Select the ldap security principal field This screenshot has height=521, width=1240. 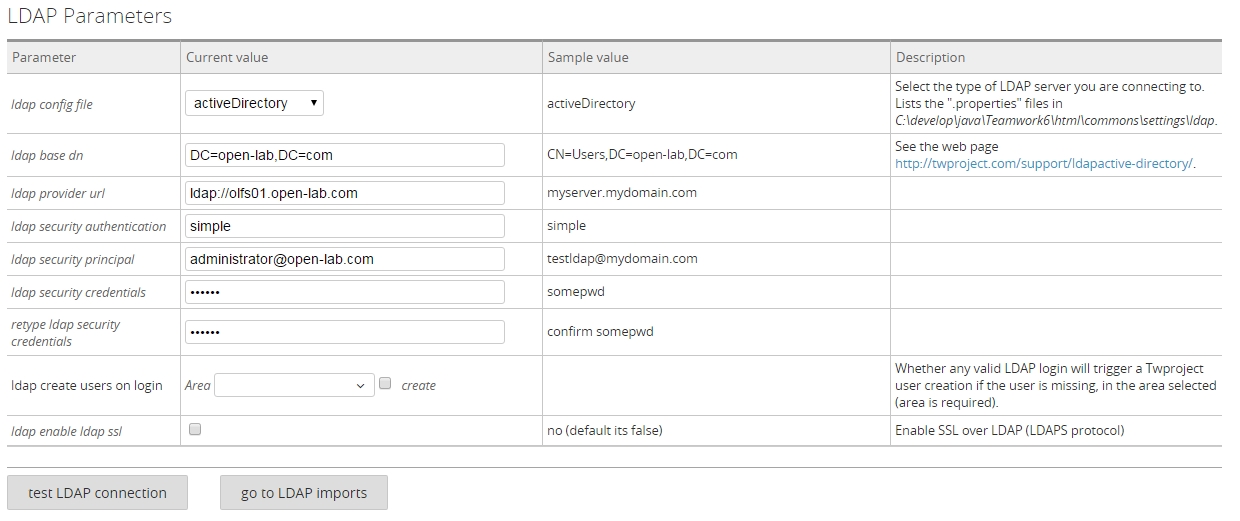click(345, 259)
